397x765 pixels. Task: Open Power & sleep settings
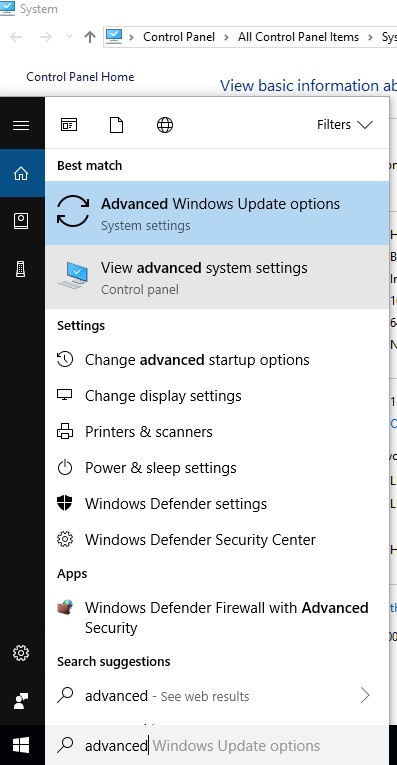[x=217, y=468]
